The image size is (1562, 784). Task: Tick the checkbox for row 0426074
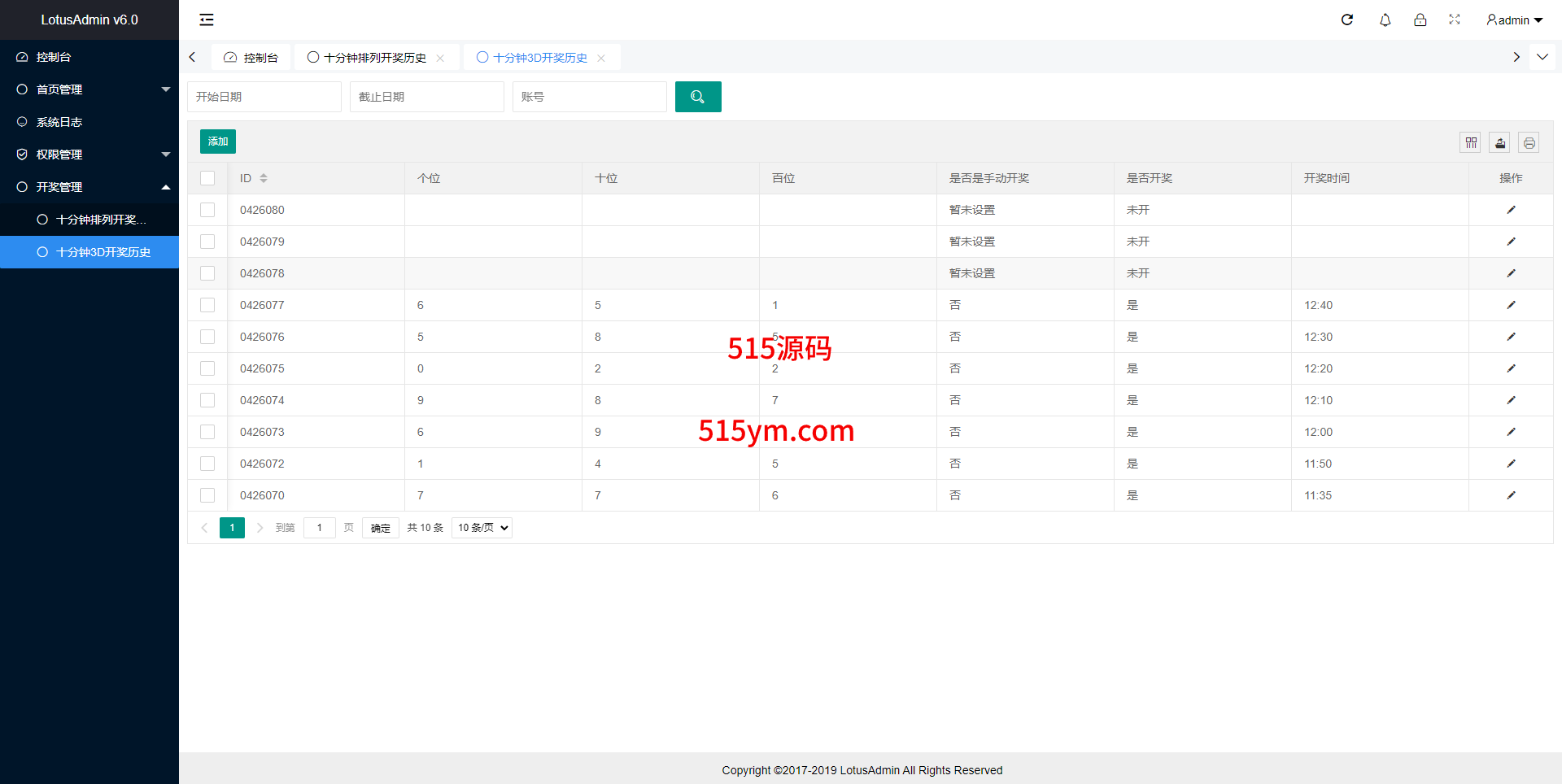(207, 400)
